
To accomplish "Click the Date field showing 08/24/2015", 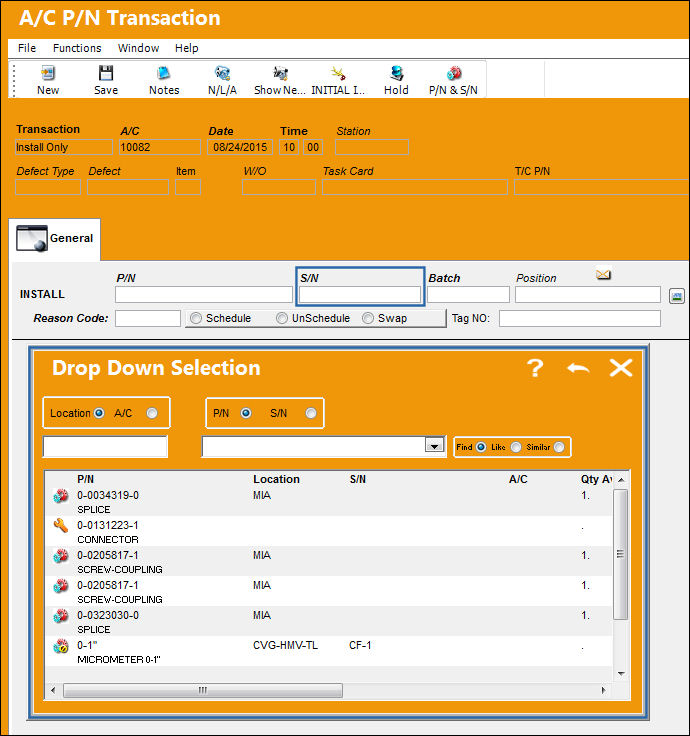I will point(240,147).
